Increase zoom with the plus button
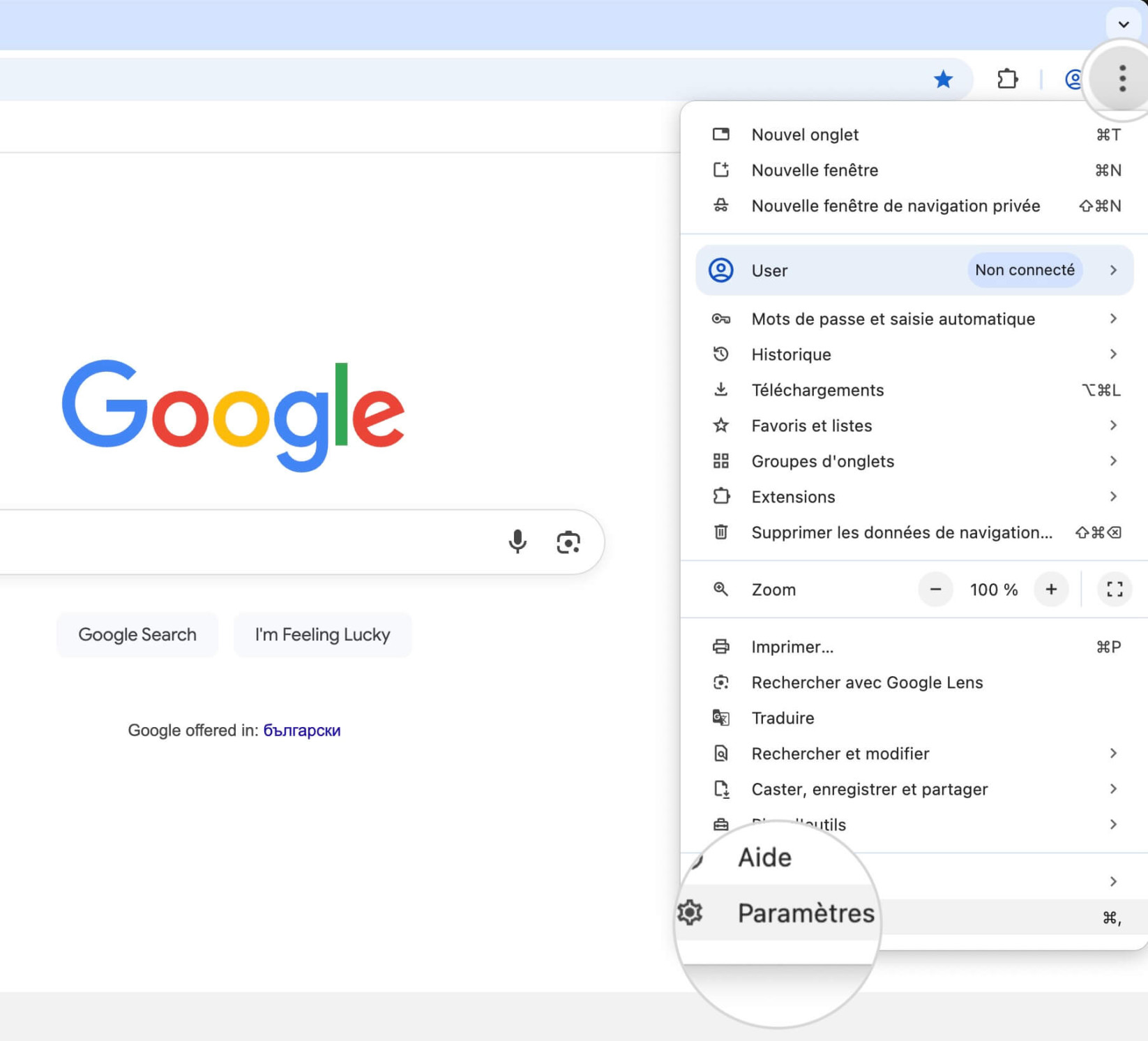 coord(1051,590)
